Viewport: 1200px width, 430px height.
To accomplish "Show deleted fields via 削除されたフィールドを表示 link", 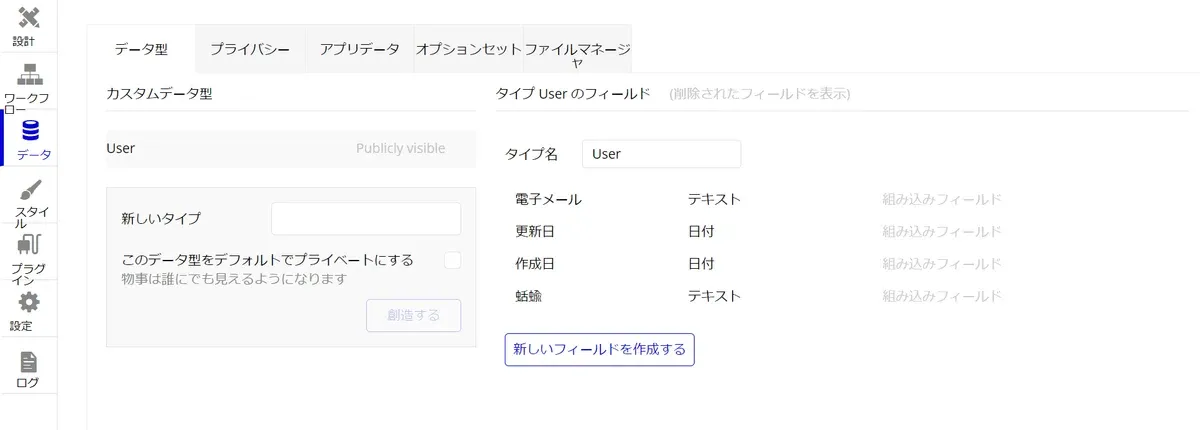I will click(760, 94).
